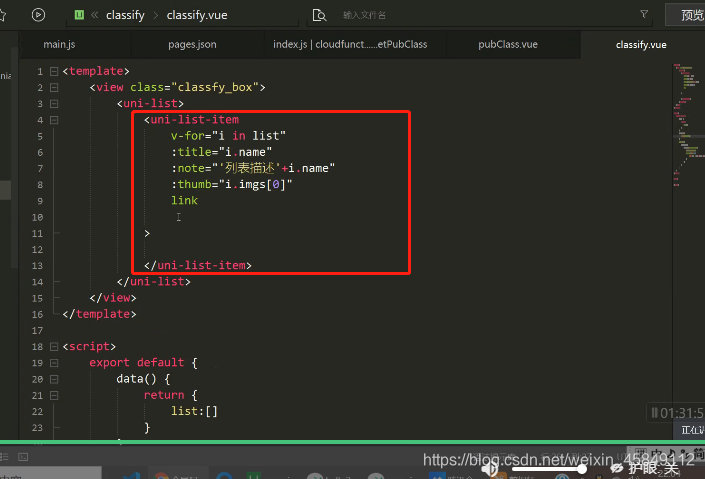Screen dimensions: 705x479
Task: Click the run (play circle) toolbar icon
Action: pyautogui.click(x=38, y=15)
